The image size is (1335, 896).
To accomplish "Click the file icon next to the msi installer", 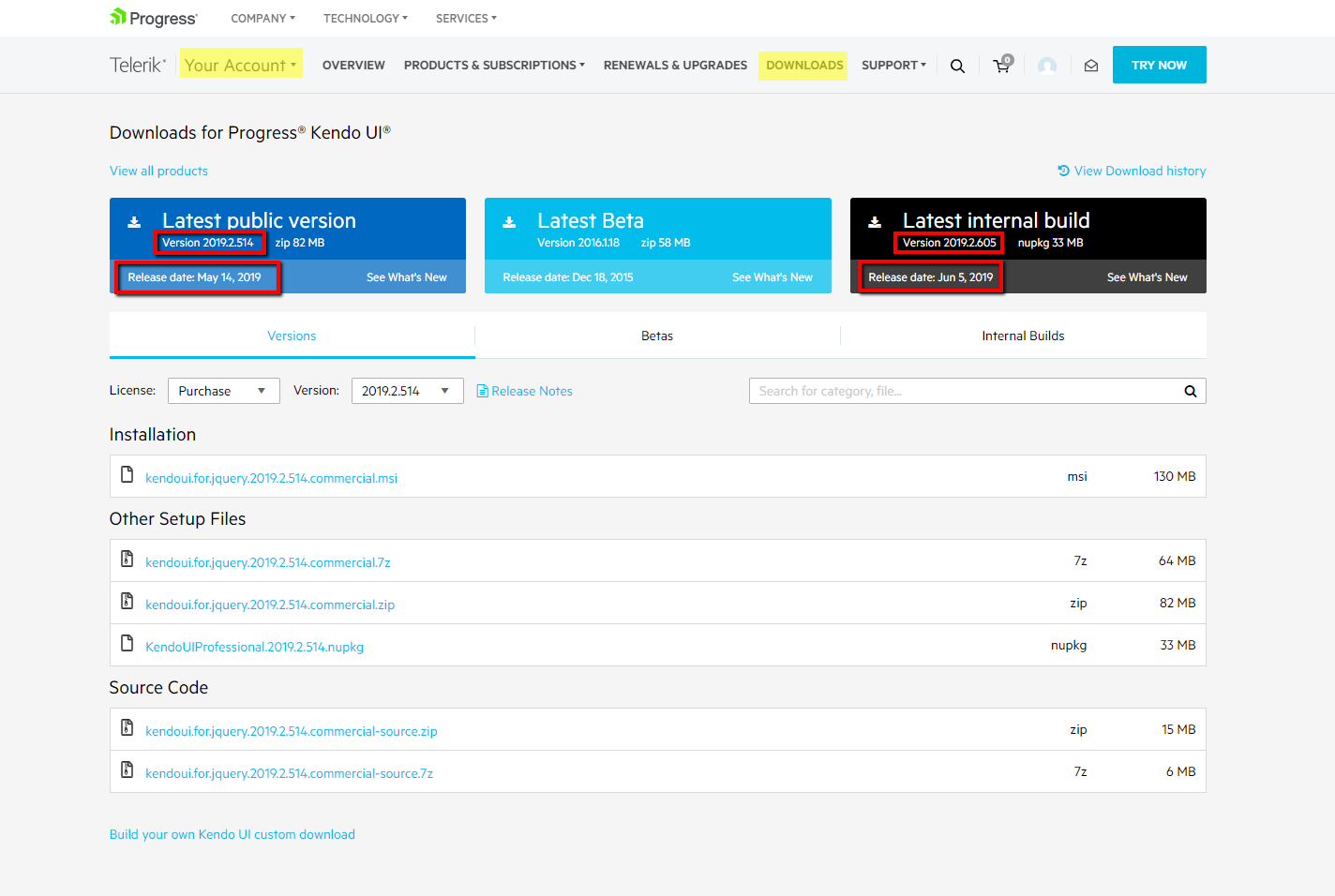I will pos(127,475).
